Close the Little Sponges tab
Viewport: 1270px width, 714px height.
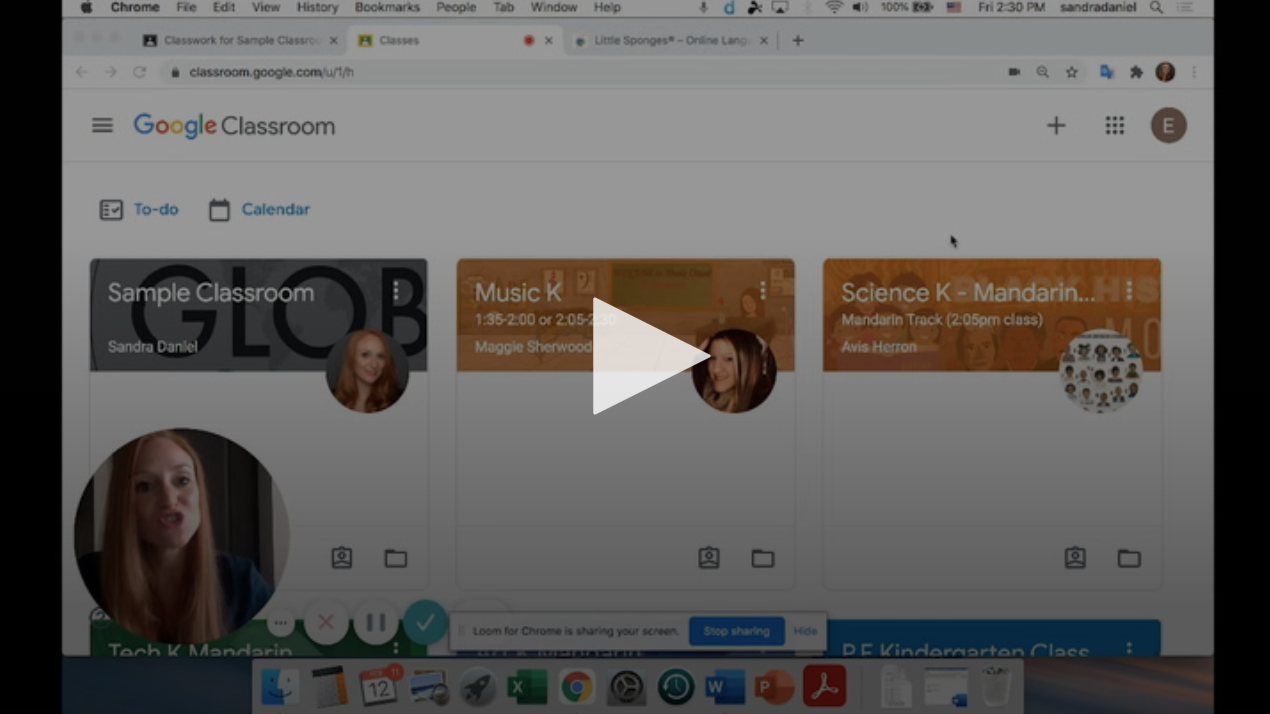(764, 41)
